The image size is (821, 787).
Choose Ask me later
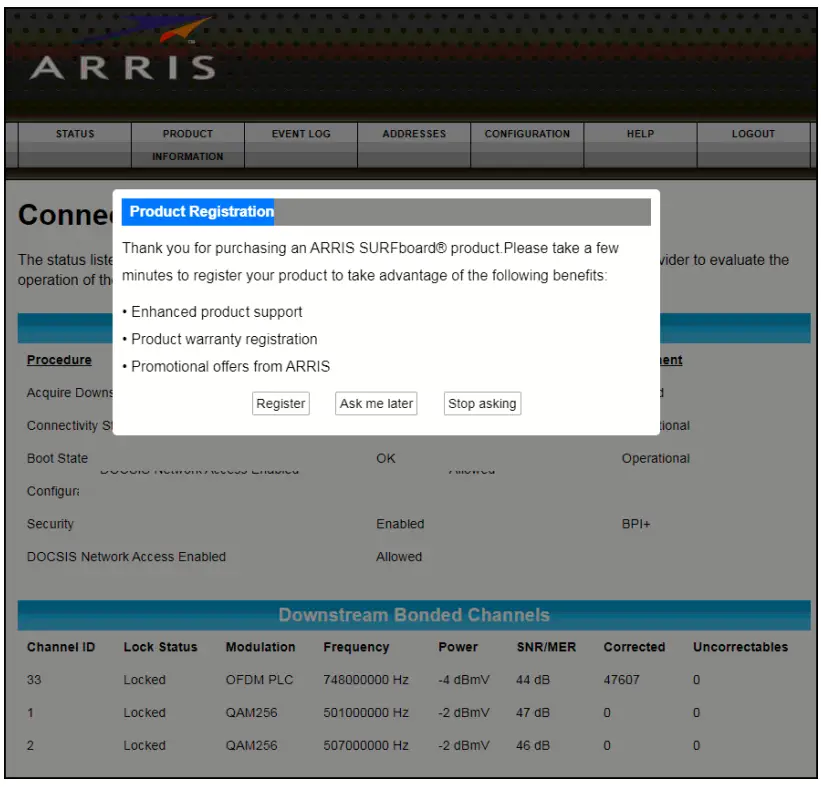pos(376,404)
